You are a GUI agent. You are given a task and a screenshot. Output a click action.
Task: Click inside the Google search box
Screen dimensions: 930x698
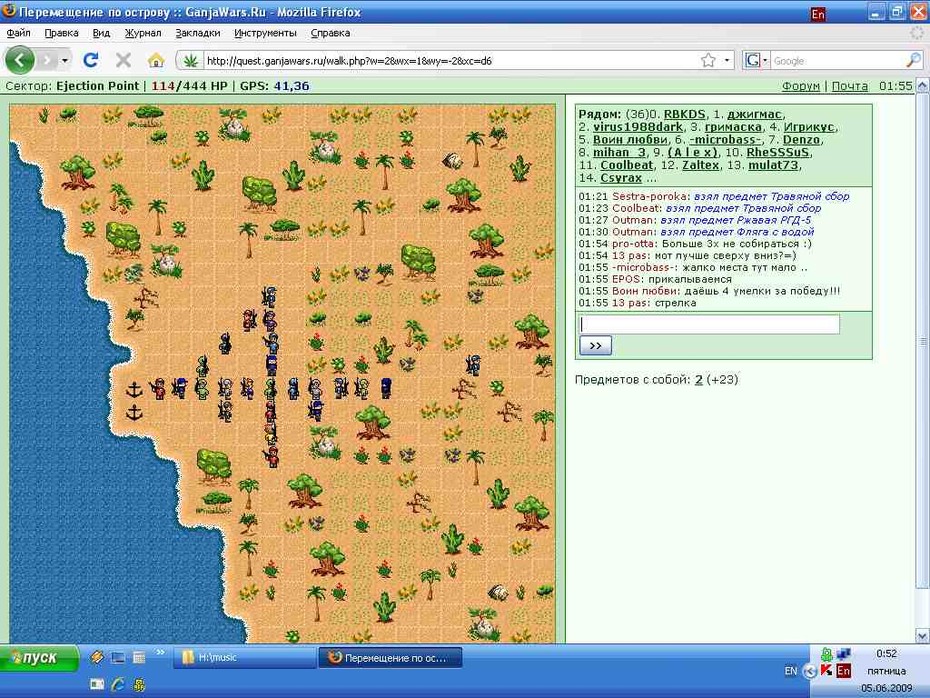[837, 60]
